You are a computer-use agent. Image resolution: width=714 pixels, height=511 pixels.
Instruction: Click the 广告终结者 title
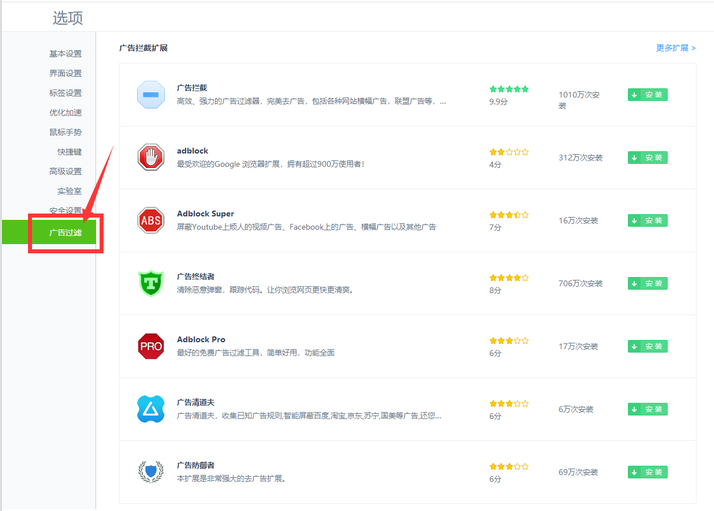pos(195,276)
